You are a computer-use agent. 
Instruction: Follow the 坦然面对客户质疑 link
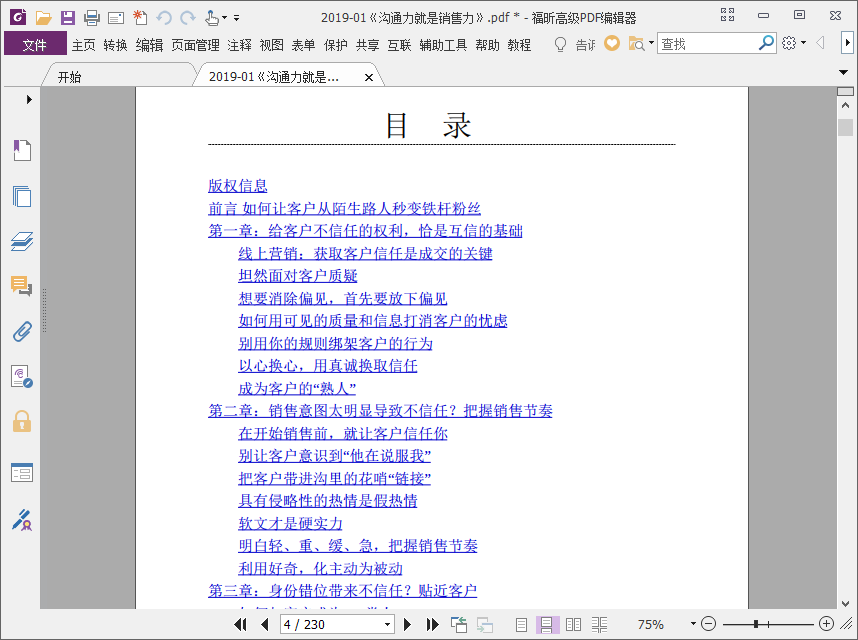pyautogui.click(x=298, y=276)
